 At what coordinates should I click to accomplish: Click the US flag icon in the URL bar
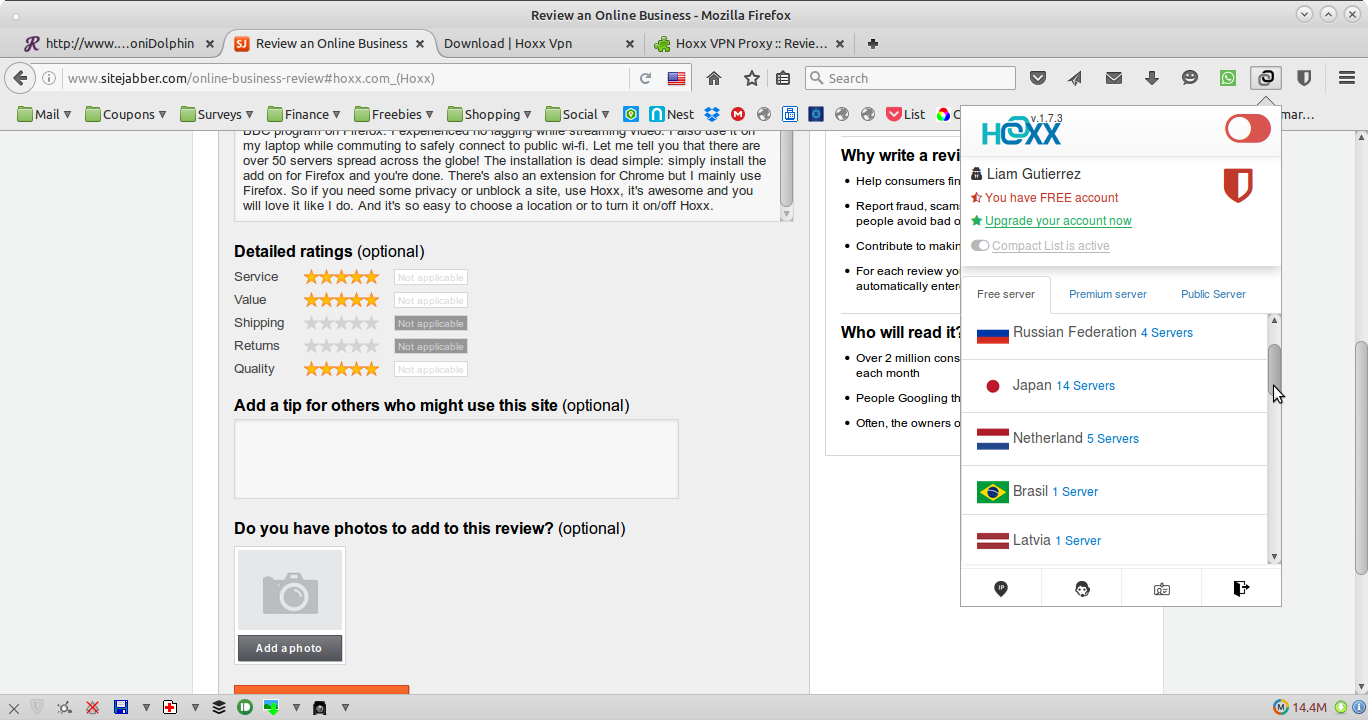pos(677,78)
